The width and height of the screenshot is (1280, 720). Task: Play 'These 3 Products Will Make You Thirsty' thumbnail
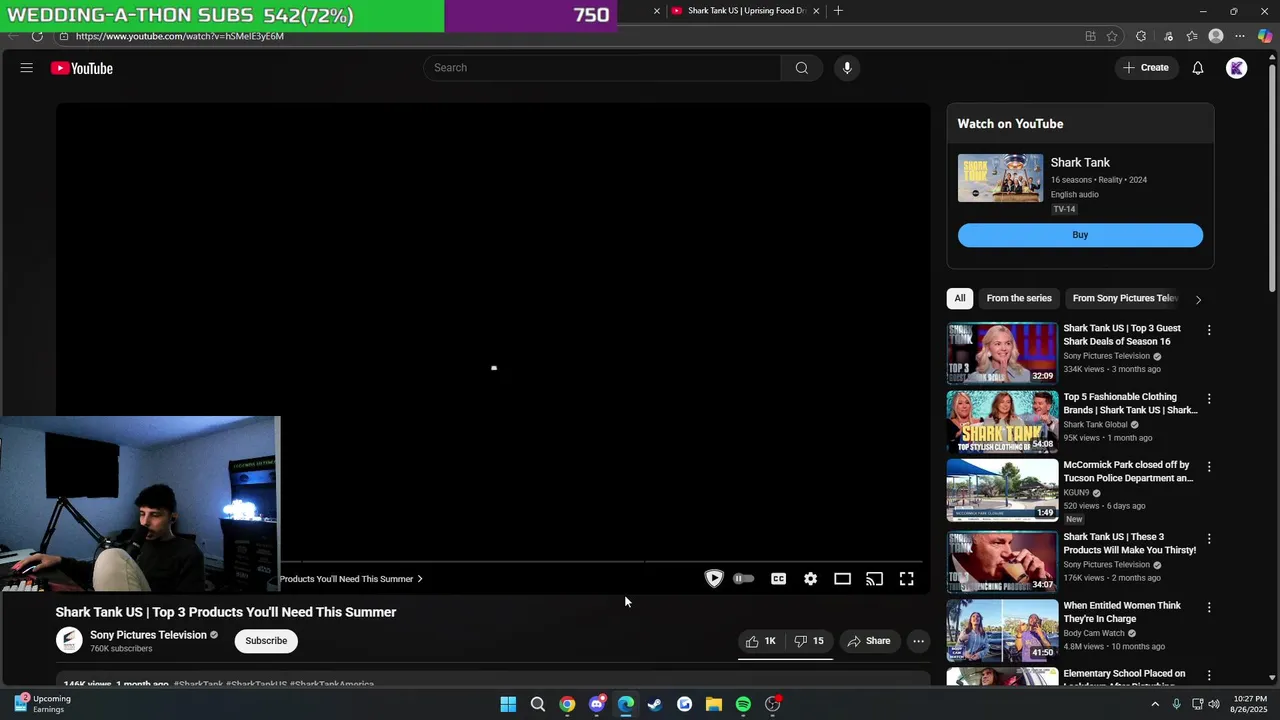click(1002, 561)
